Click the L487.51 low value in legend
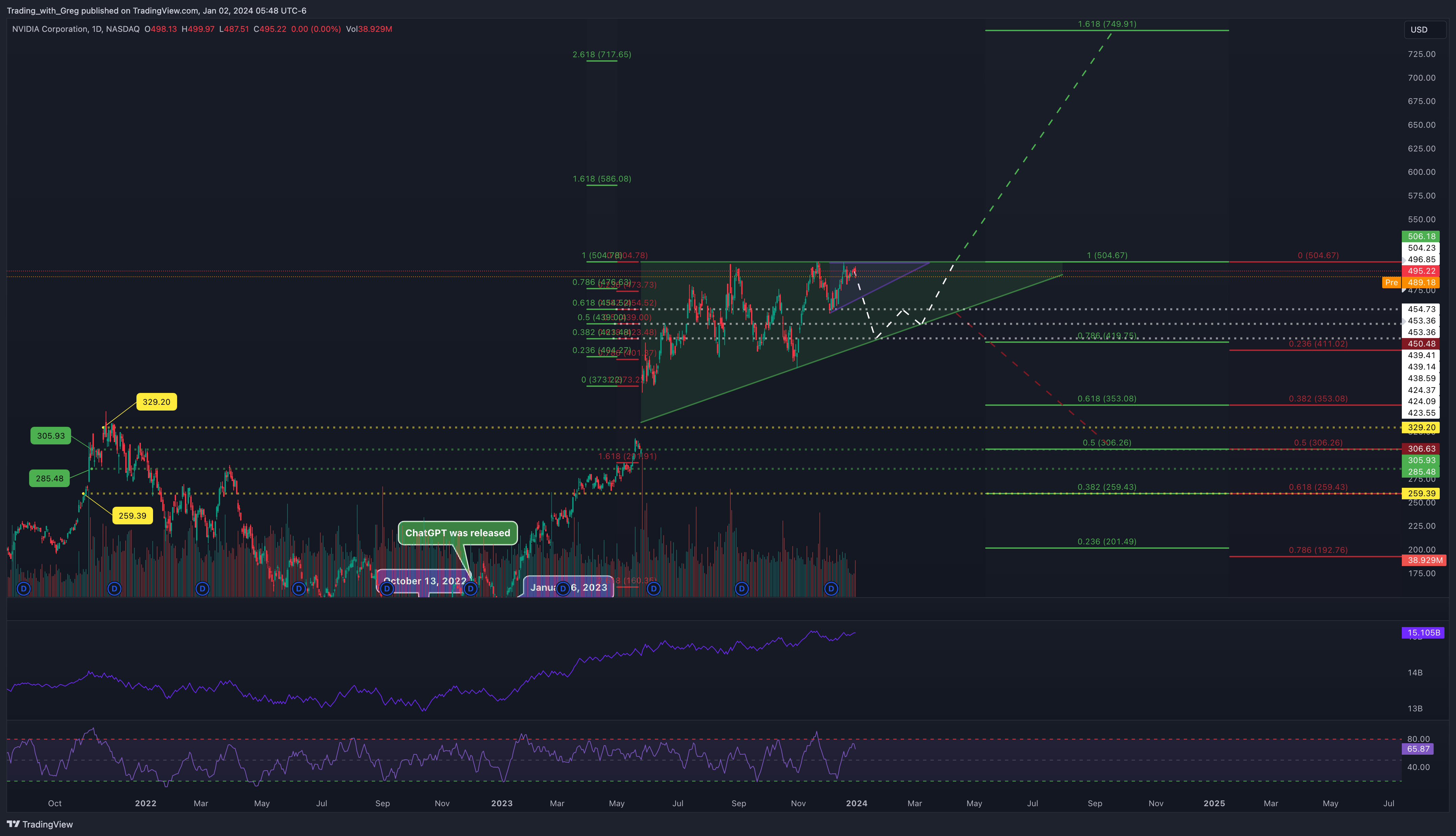Screen dimensions: 1456x836 (234, 29)
